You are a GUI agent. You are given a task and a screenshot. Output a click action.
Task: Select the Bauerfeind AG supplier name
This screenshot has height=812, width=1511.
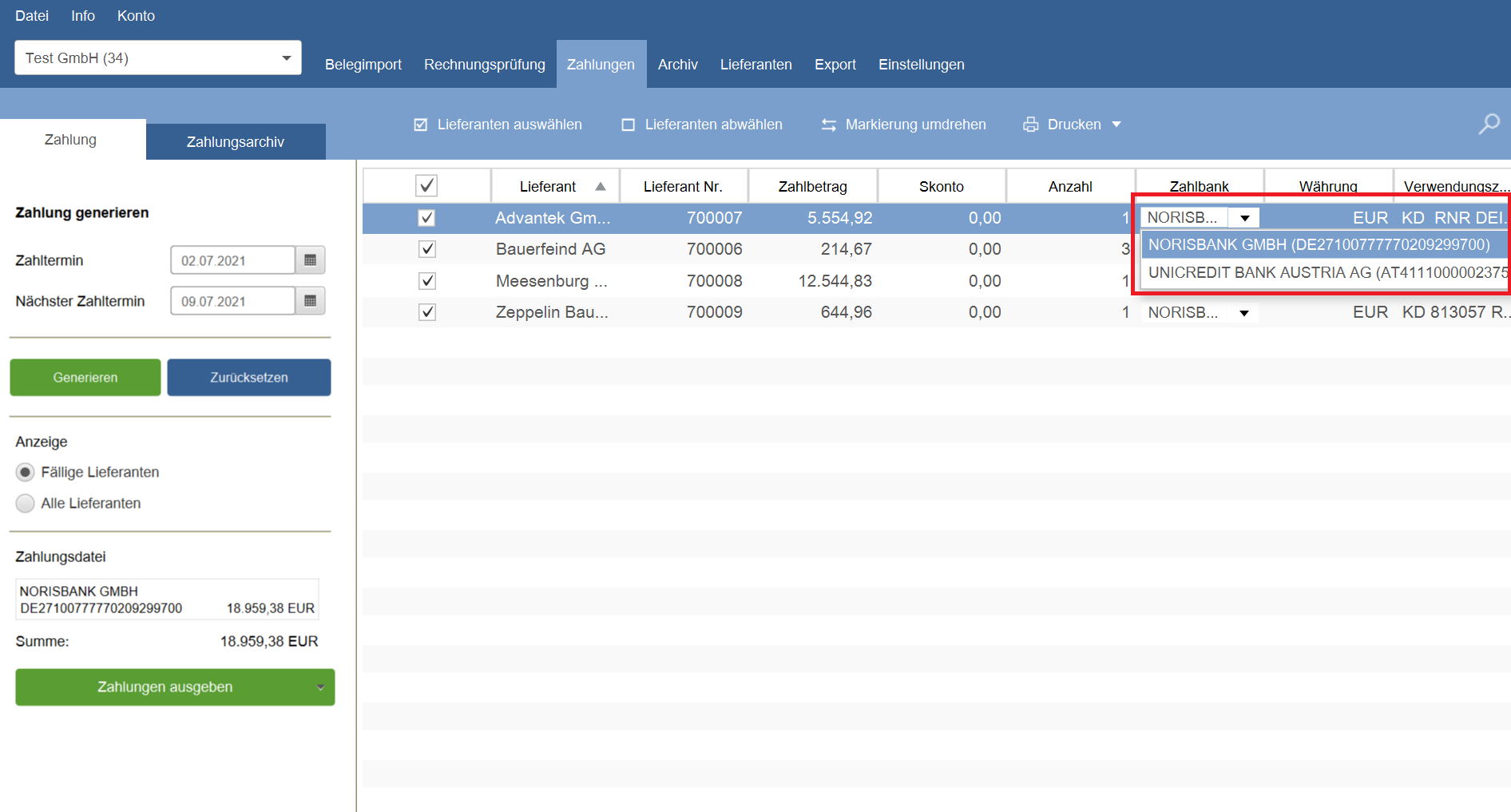[551, 249]
